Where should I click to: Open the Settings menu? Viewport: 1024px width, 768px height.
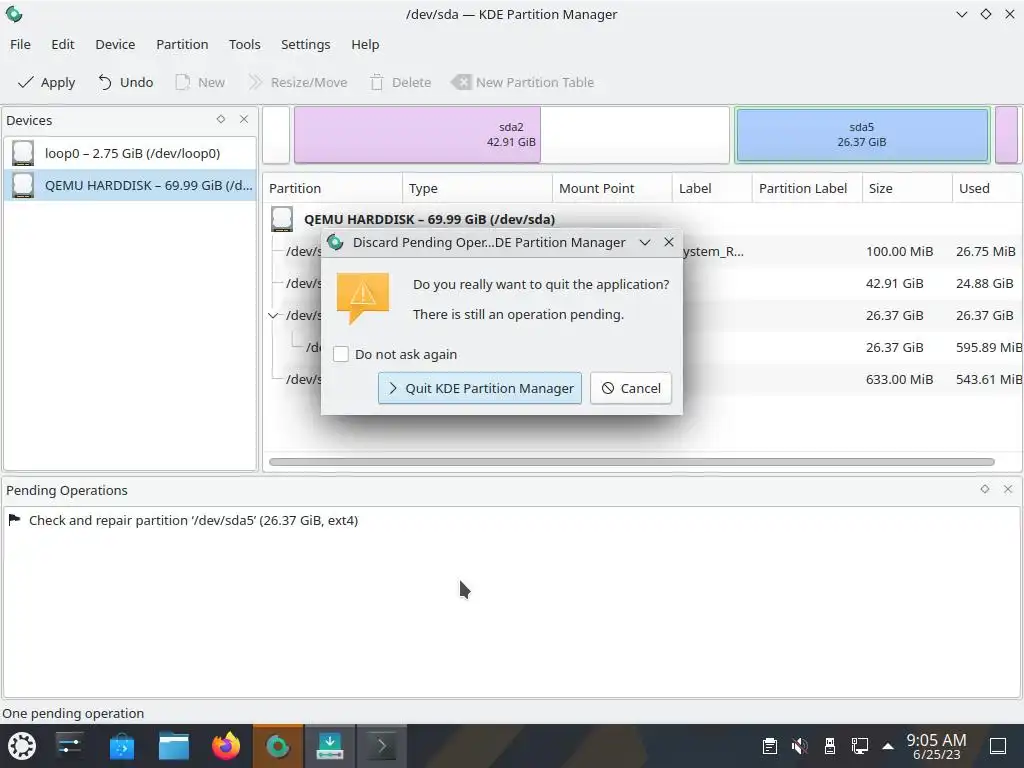coord(306,44)
